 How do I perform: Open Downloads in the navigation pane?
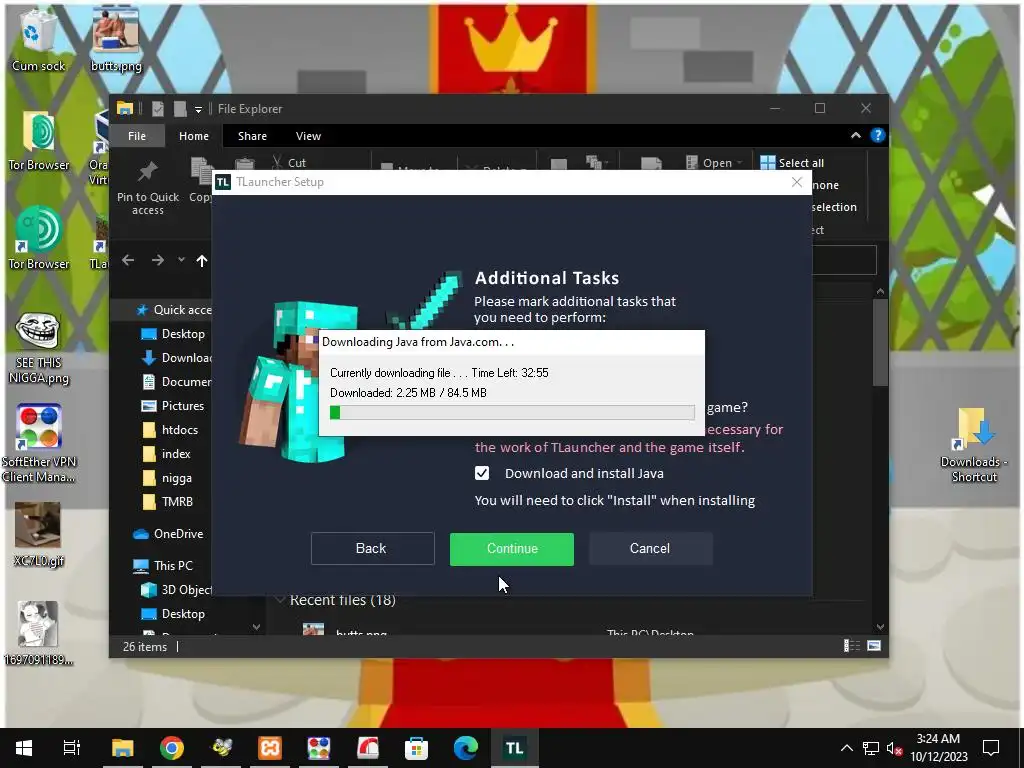point(177,358)
